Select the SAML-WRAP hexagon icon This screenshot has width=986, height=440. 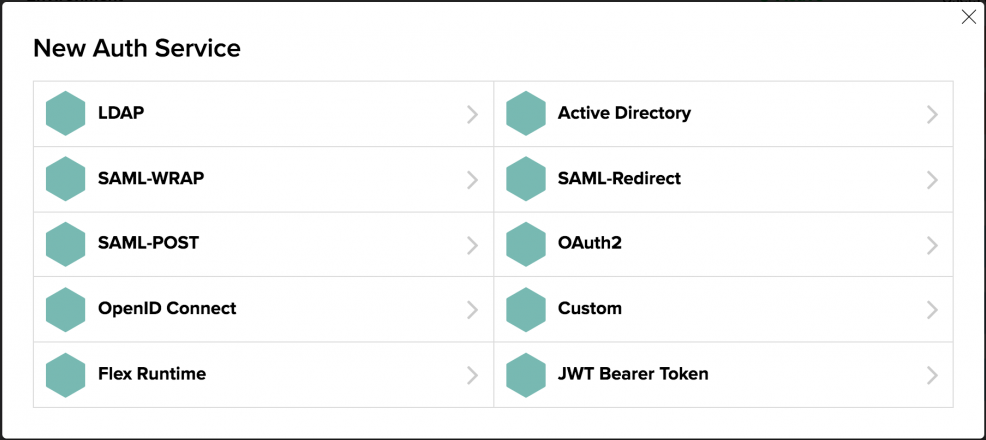click(66, 179)
